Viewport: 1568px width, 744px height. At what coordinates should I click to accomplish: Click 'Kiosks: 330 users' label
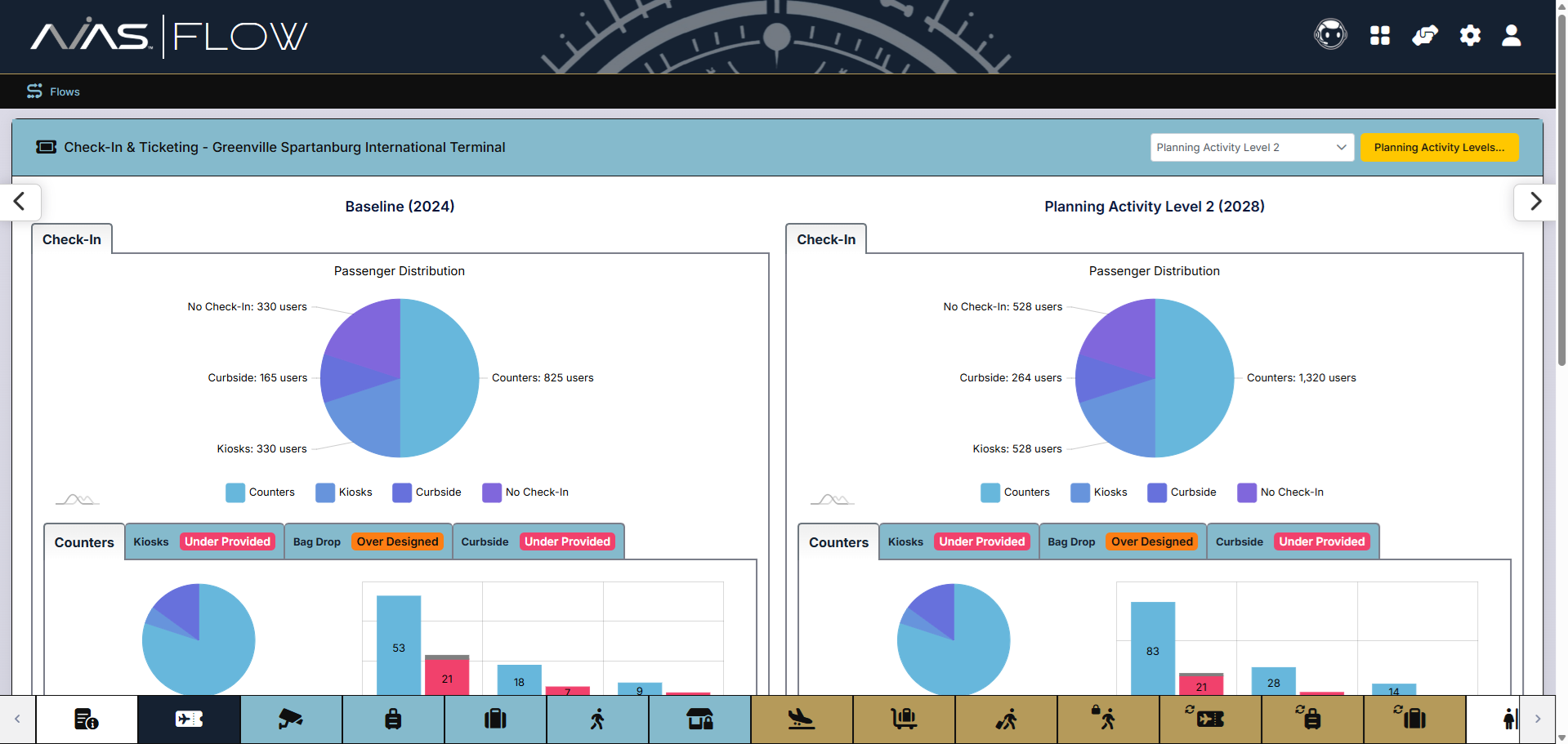(261, 449)
